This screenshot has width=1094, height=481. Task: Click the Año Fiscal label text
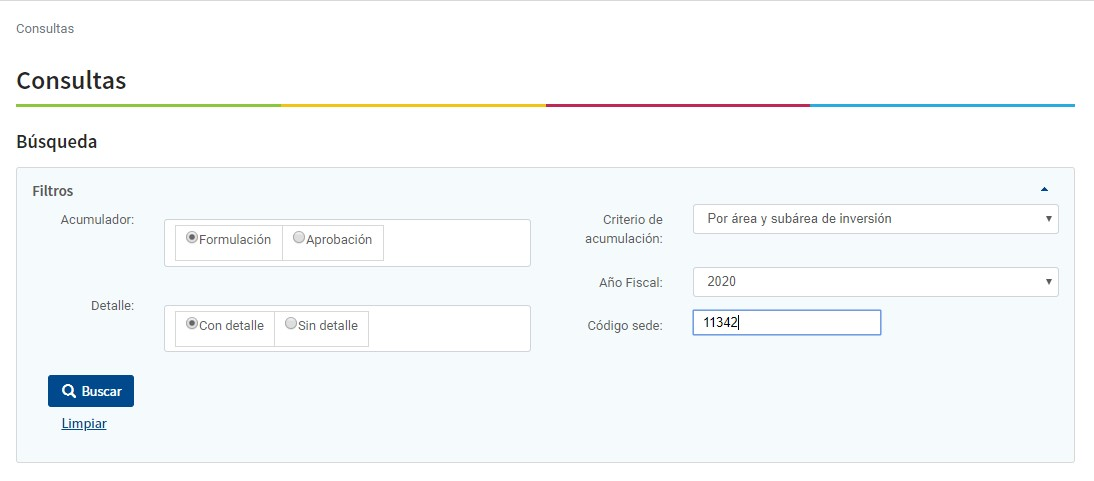(630, 283)
